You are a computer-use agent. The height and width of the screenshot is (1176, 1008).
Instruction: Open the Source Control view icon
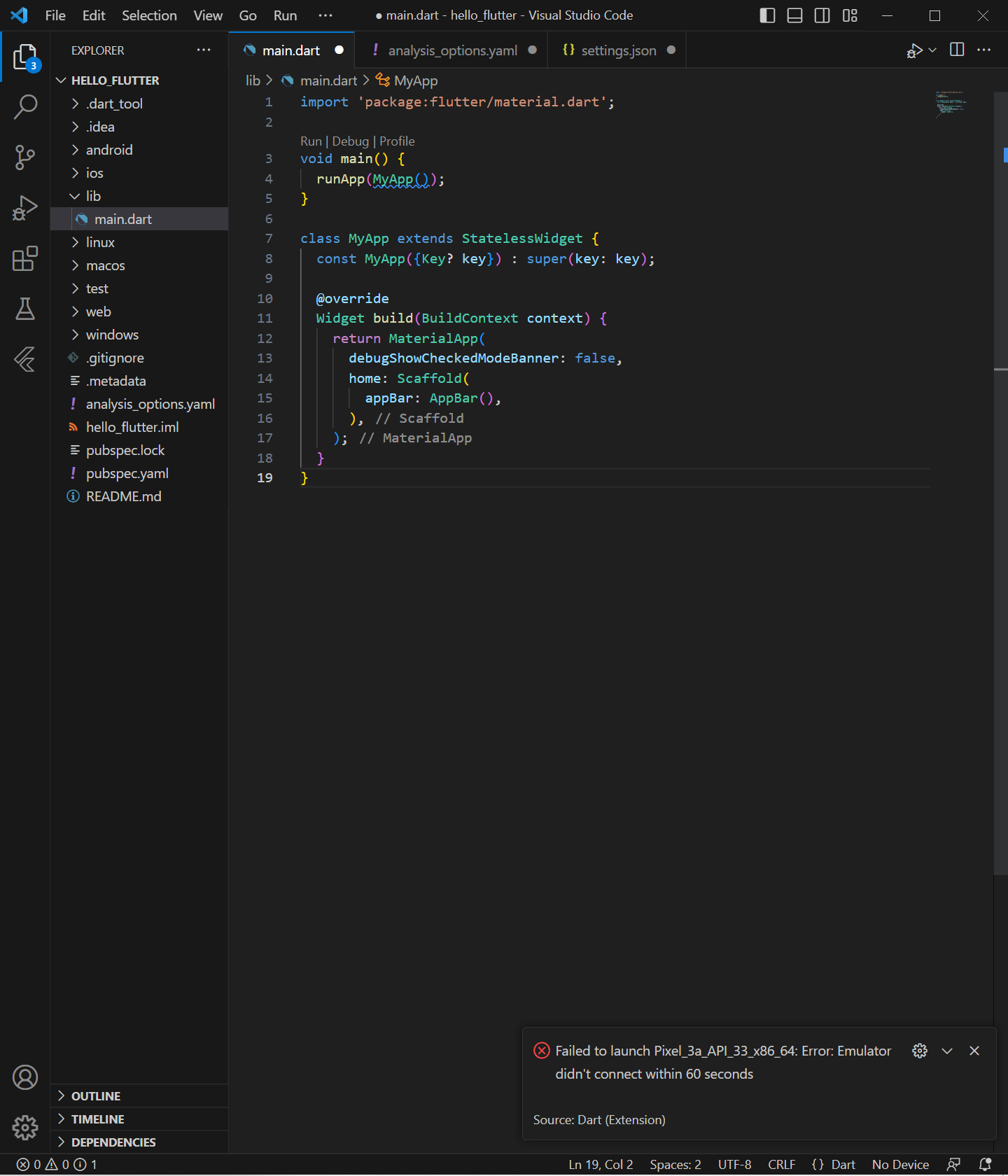coord(25,157)
